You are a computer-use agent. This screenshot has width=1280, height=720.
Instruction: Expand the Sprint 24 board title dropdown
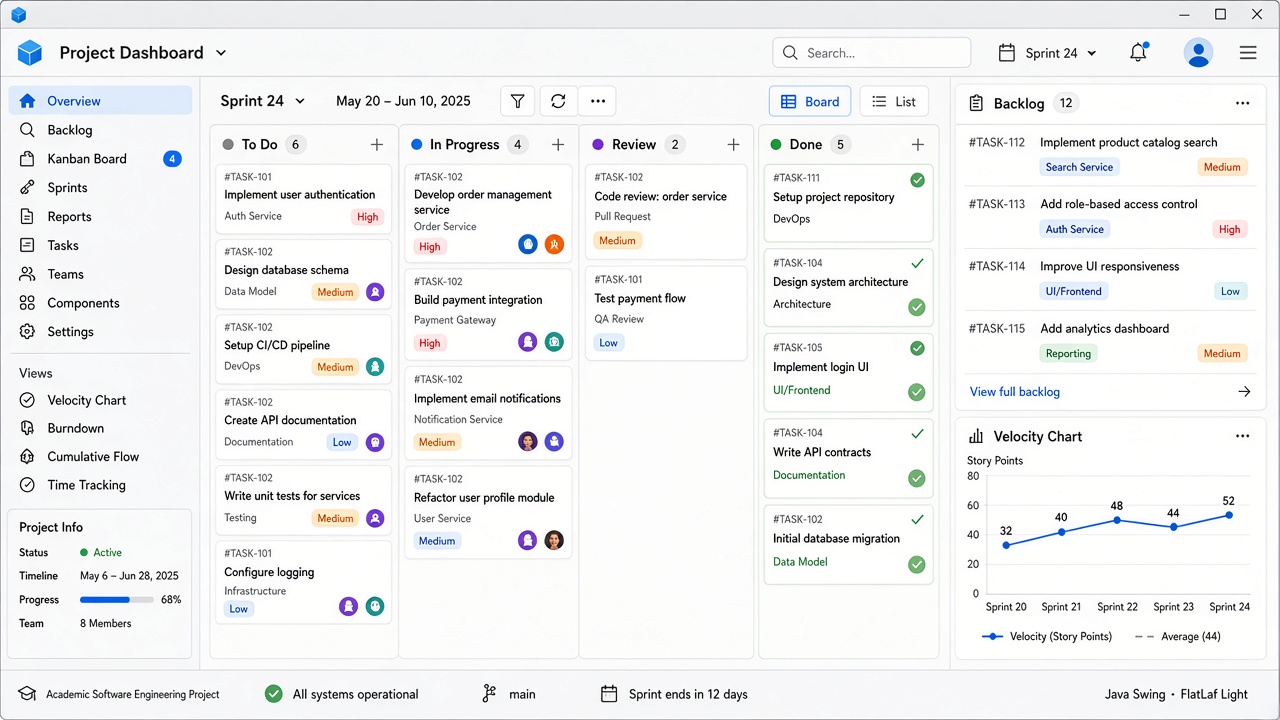point(300,101)
